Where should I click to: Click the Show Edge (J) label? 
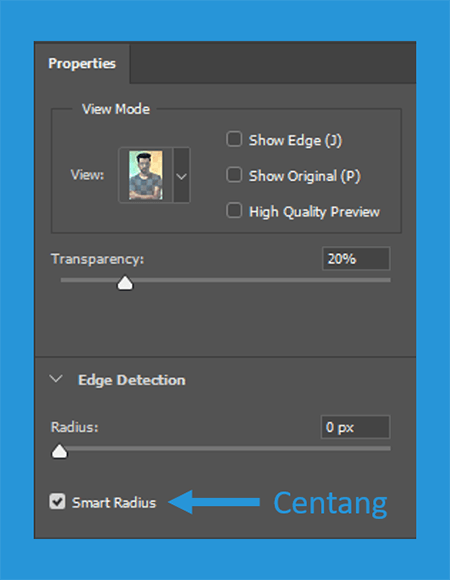click(x=295, y=141)
